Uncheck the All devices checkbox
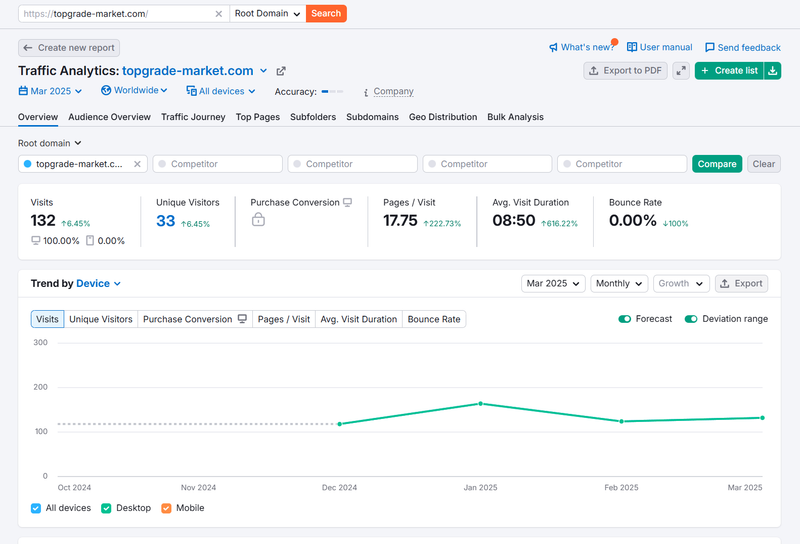Image resolution: width=800 pixels, height=544 pixels. point(36,508)
